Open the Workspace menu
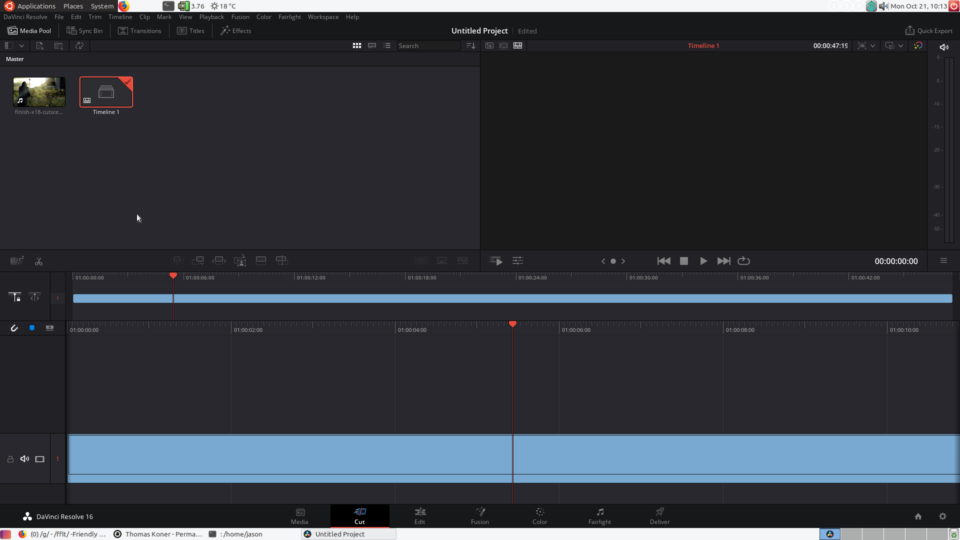Image resolution: width=960 pixels, height=540 pixels. click(x=323, y=17)
